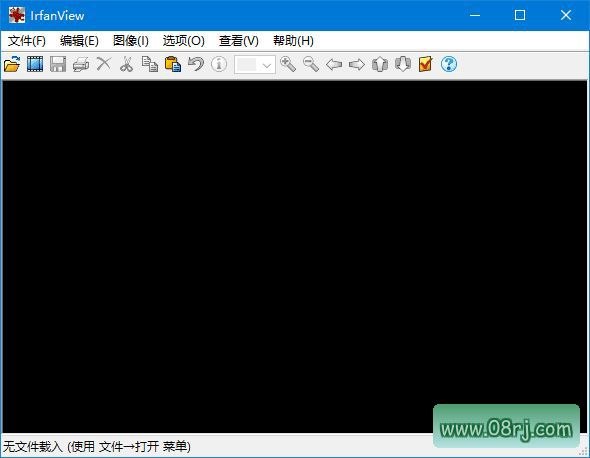Image resolution: width=590 pixels, height=458 pixels.
Task: Open help with the question mark icon
Action: [x=449, y=64]
